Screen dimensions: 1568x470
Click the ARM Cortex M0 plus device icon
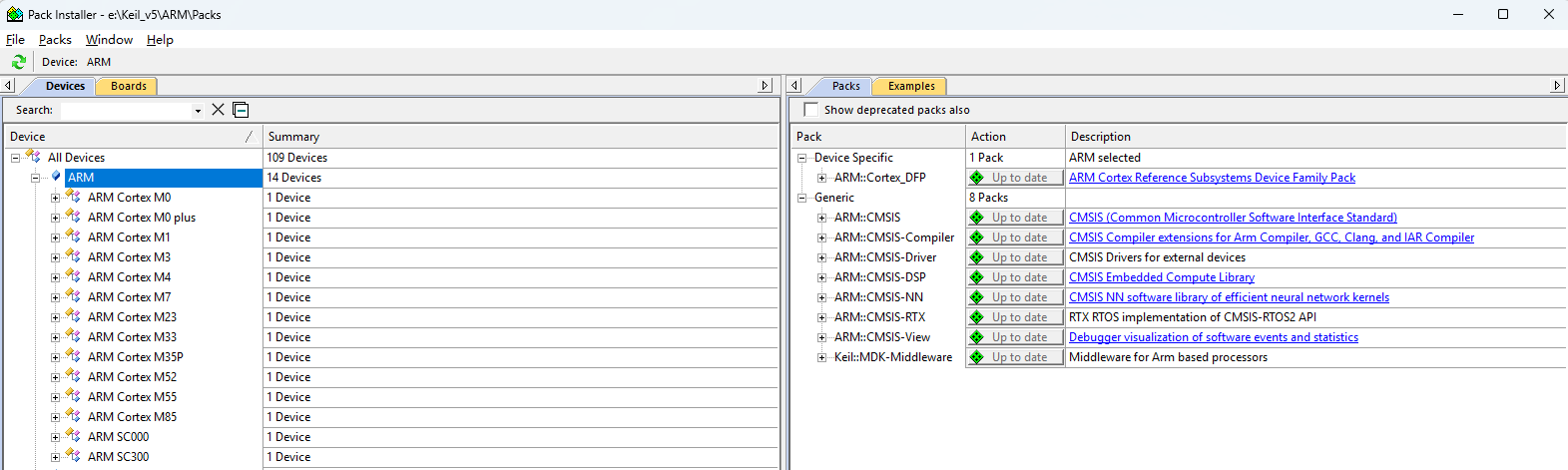(73, 217)
